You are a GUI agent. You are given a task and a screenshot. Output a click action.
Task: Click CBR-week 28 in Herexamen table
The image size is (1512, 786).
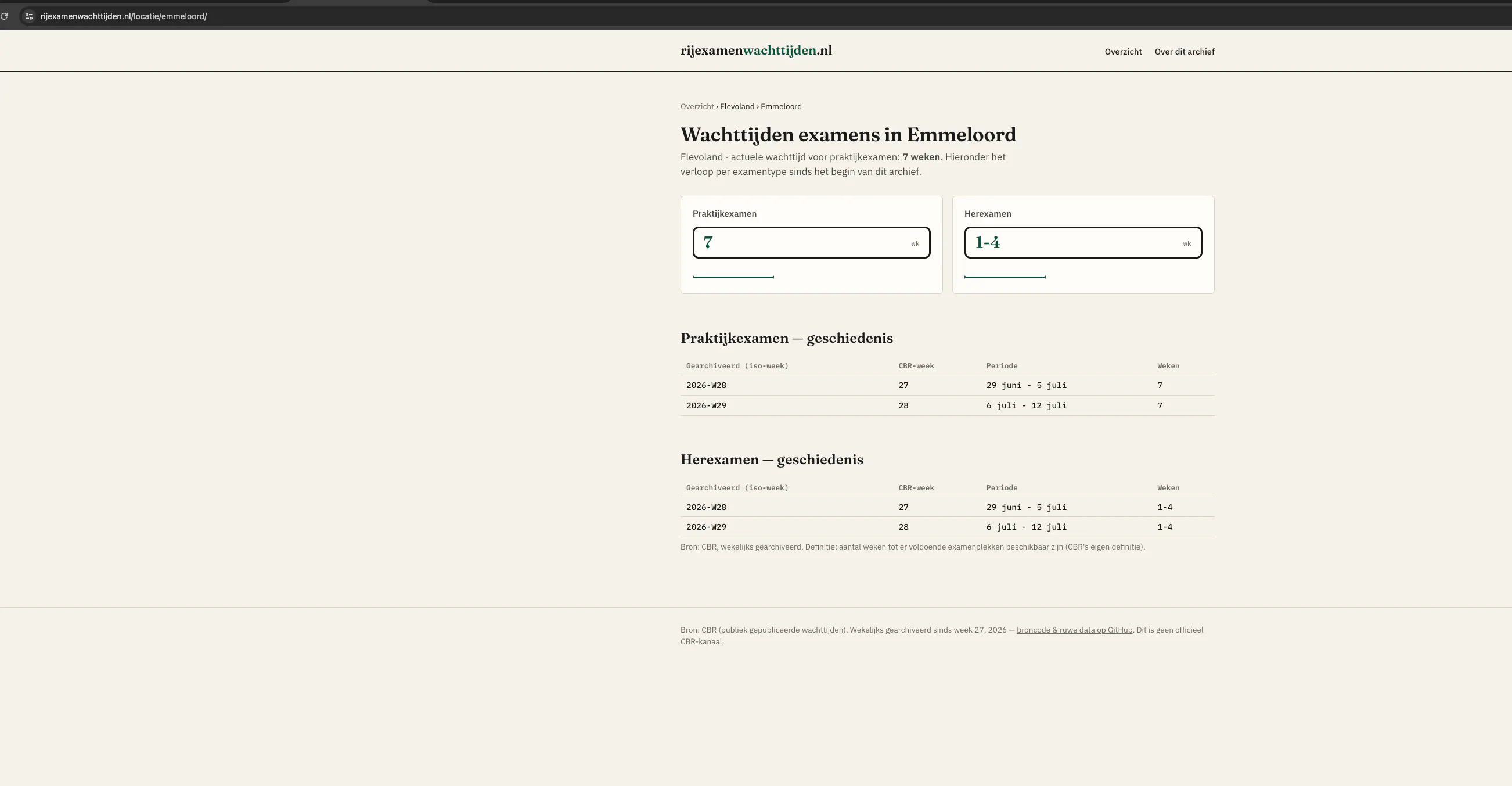903,527
